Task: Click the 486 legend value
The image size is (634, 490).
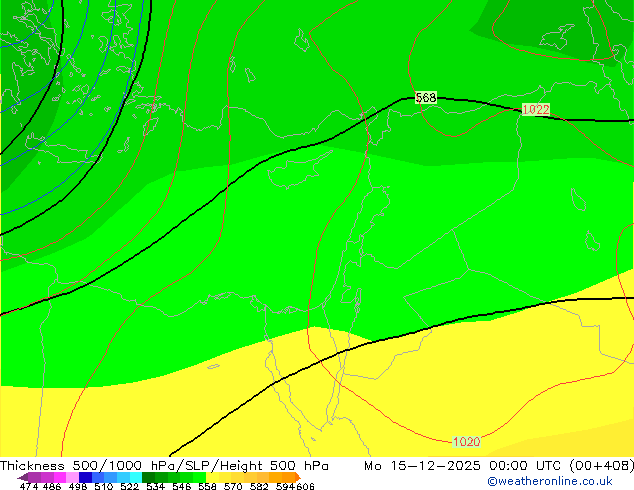Action: 52,486
